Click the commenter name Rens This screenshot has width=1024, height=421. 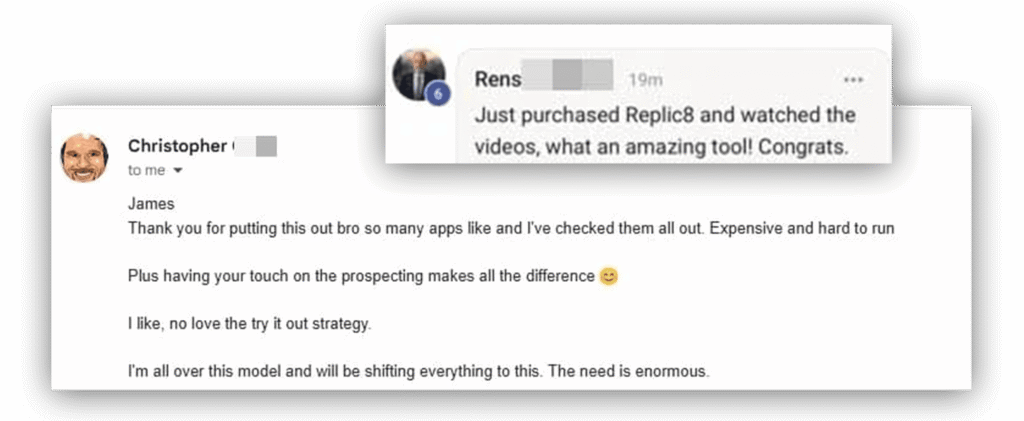tap(498, 80)
